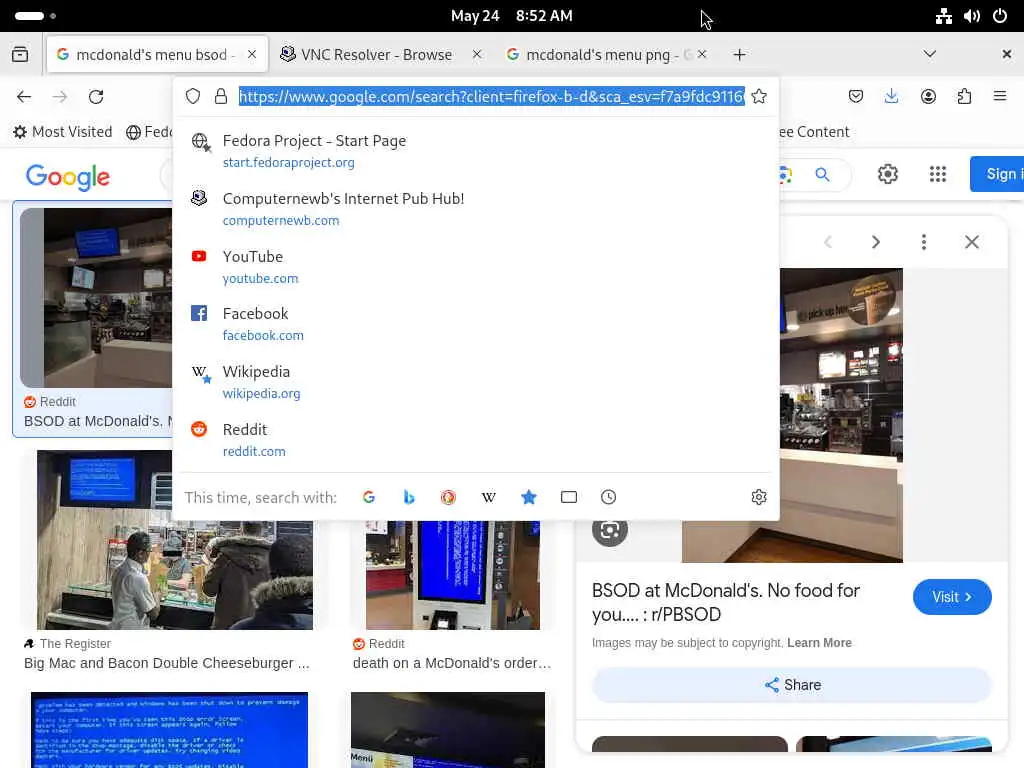1024x768 pixels.
Task: Open the Firefox account icon
Action: [928, 97]
